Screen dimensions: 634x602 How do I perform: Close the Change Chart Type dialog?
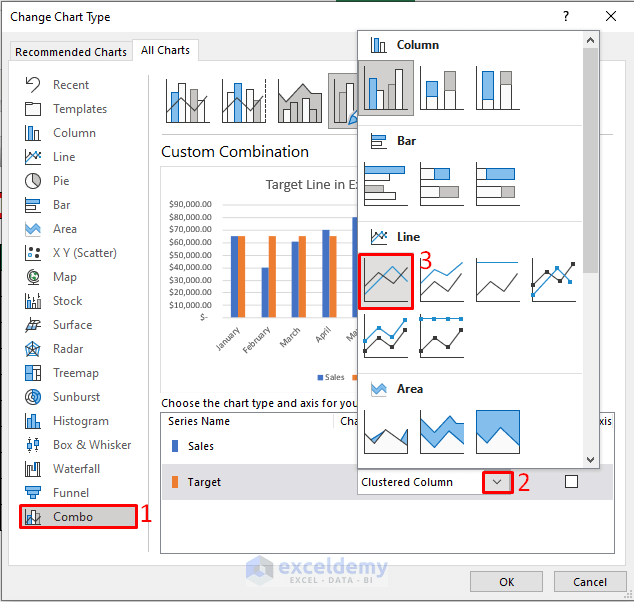pos(611,16)
